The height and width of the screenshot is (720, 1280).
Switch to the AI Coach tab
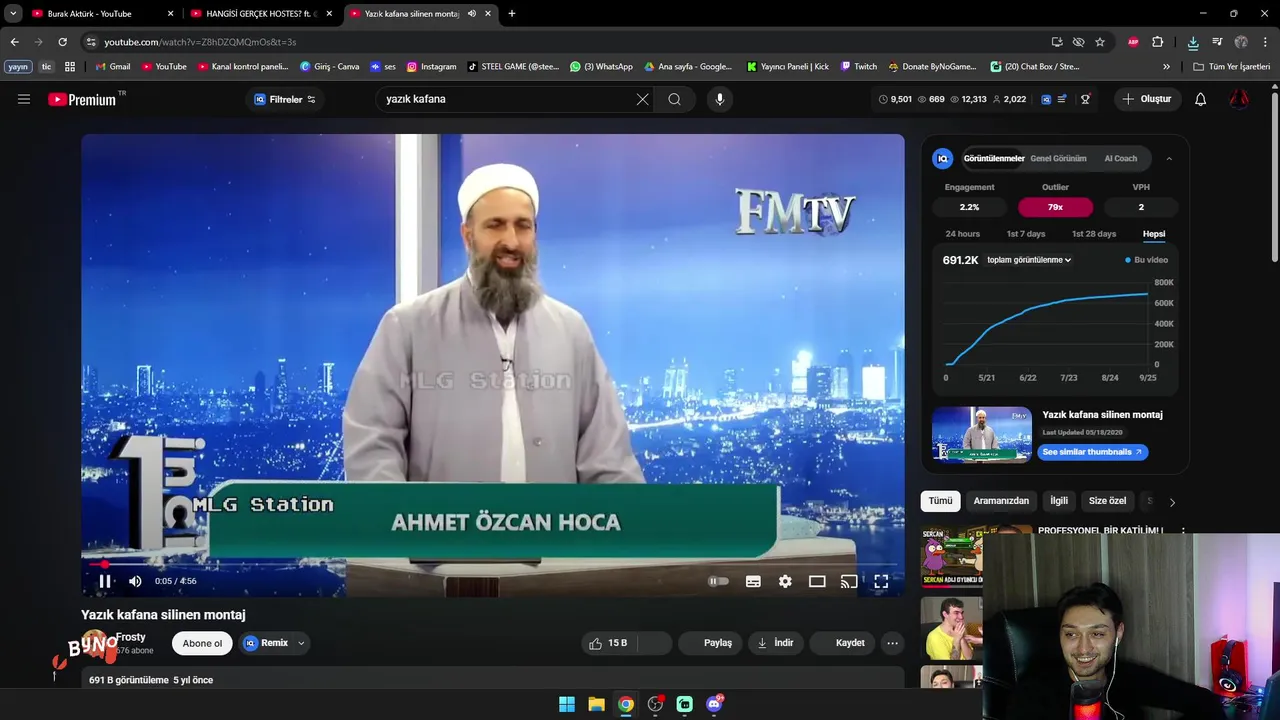1120,159
